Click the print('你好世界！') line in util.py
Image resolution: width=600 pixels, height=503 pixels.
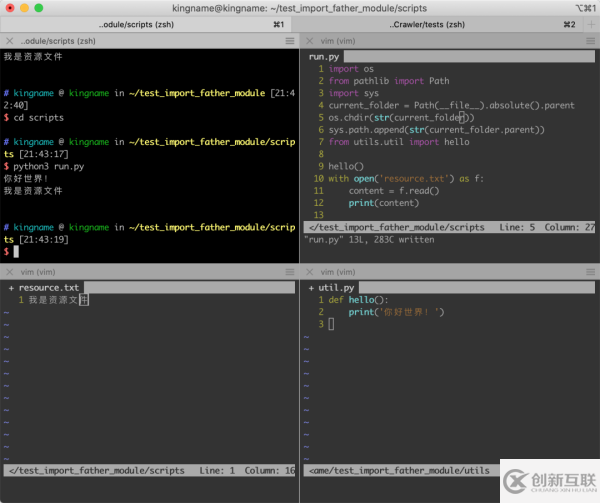(396, 312)
